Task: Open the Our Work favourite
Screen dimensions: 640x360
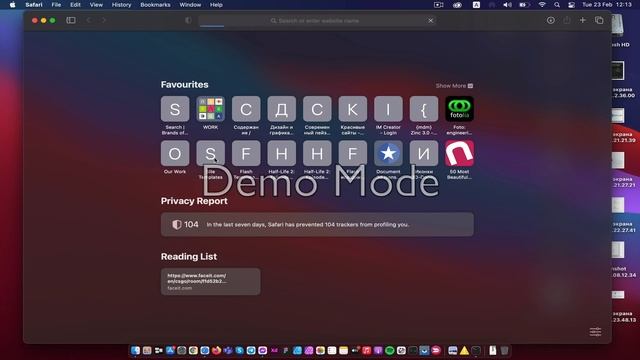Action: (175, 153)
